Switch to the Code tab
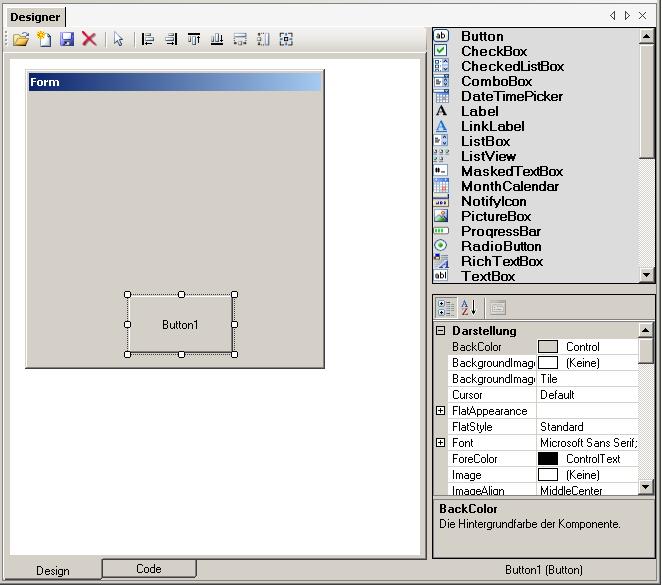The image size is (662, 585). pos(148,569)
